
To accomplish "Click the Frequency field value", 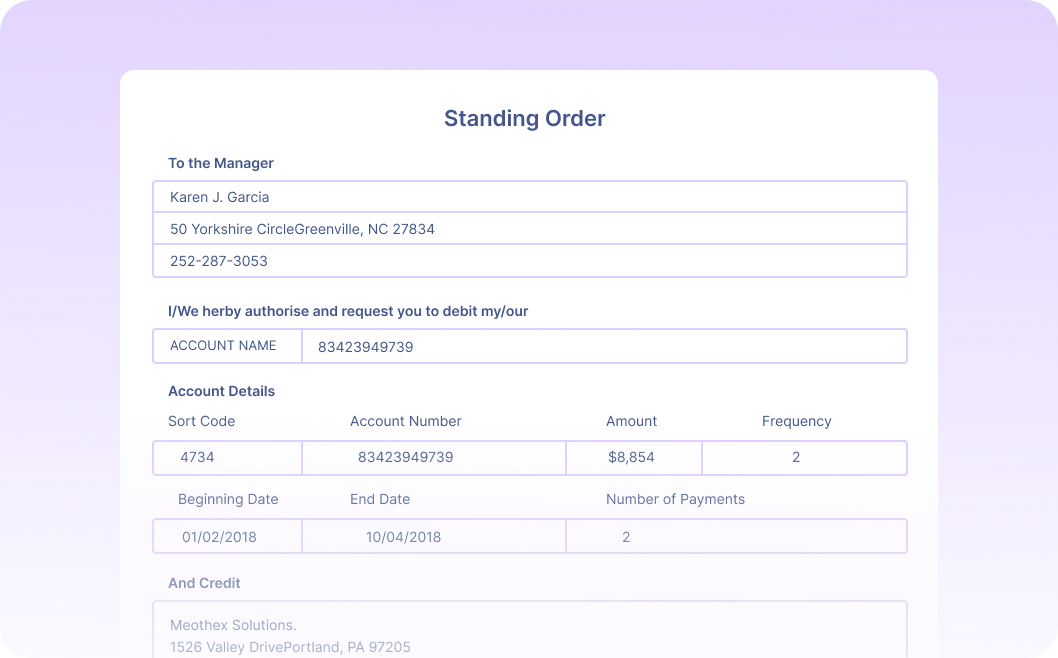I will point(804,458).
